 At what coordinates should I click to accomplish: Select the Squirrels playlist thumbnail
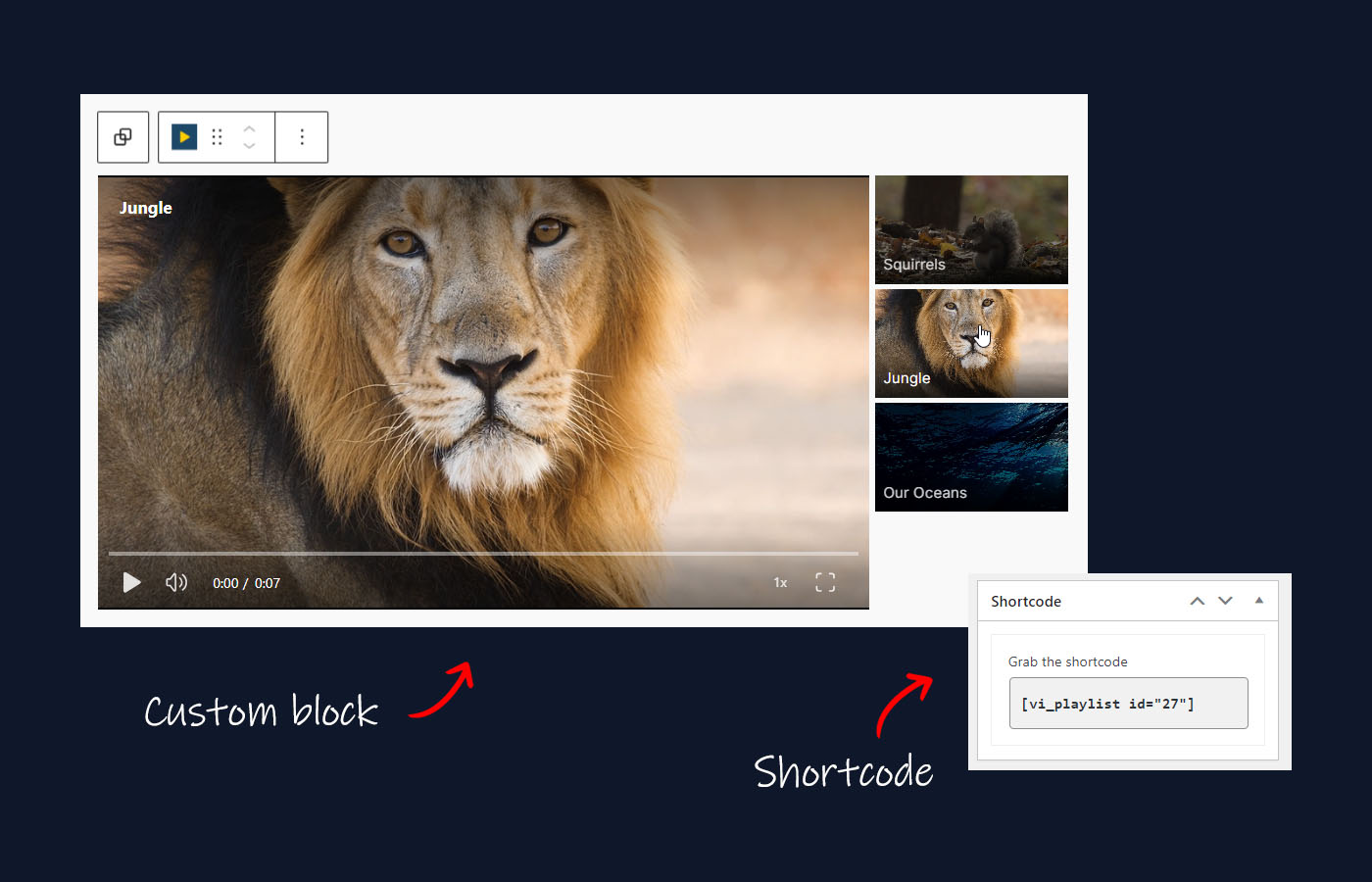click(x=971, y=230)
